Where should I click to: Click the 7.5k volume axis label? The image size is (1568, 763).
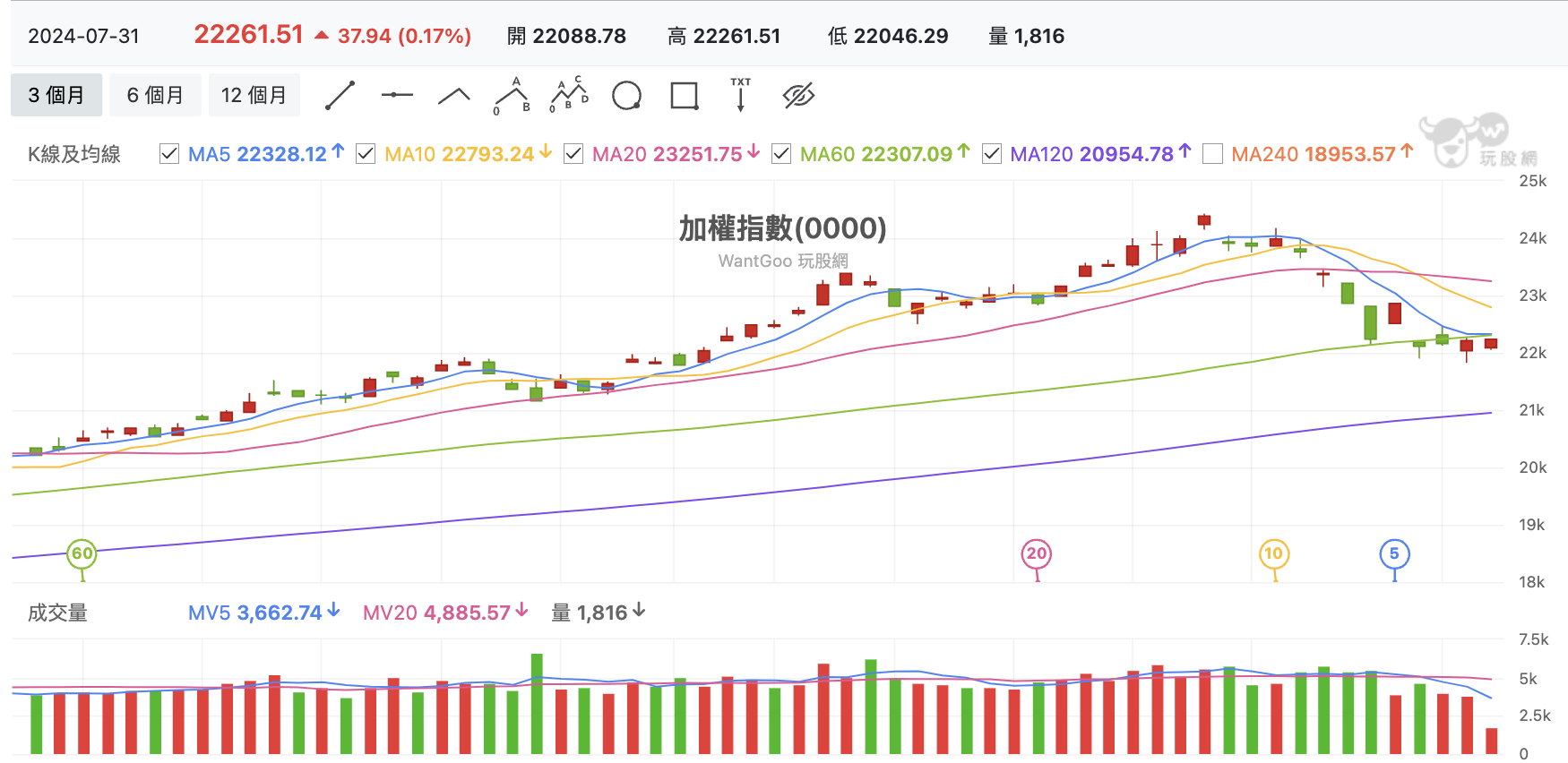[1533, 639]
